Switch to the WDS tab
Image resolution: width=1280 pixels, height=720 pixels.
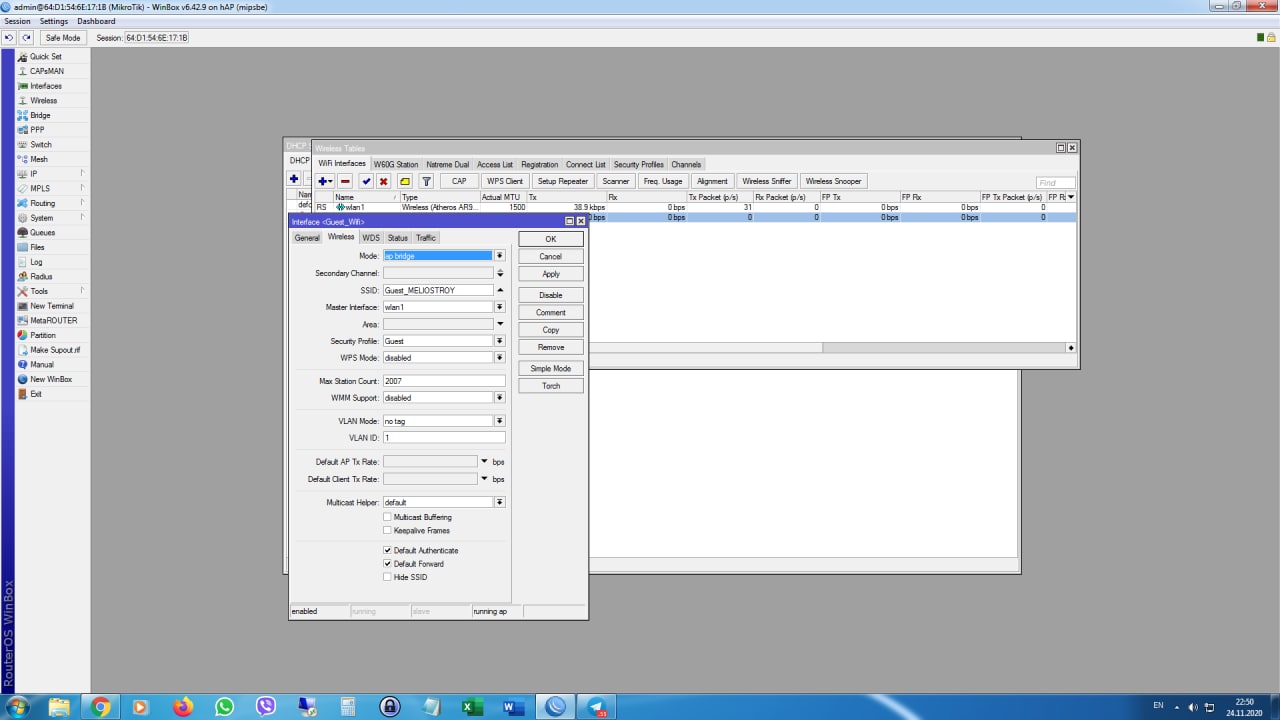pos(371,238)
